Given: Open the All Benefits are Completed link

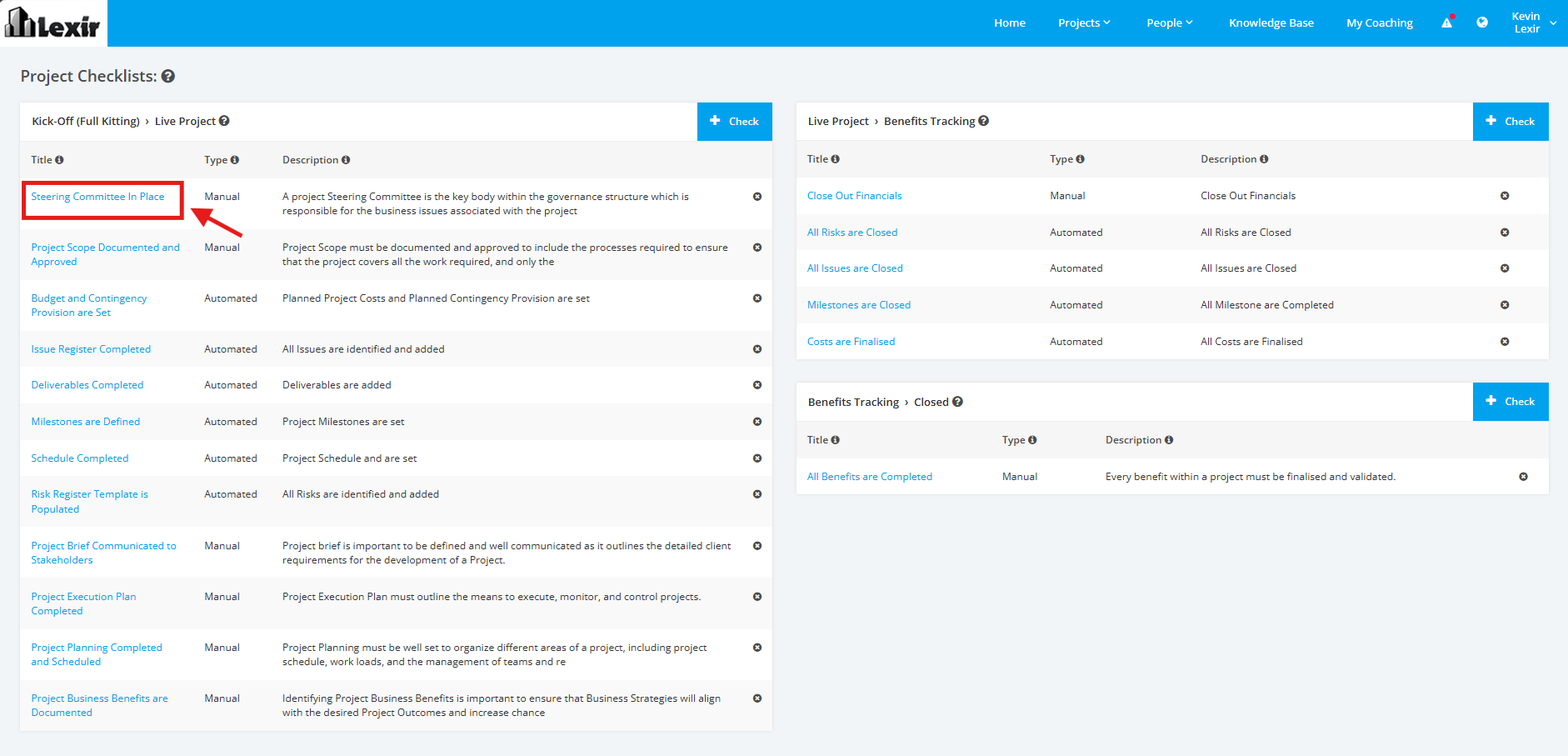Looking at the screenshot, I should [x=870, y=477].
